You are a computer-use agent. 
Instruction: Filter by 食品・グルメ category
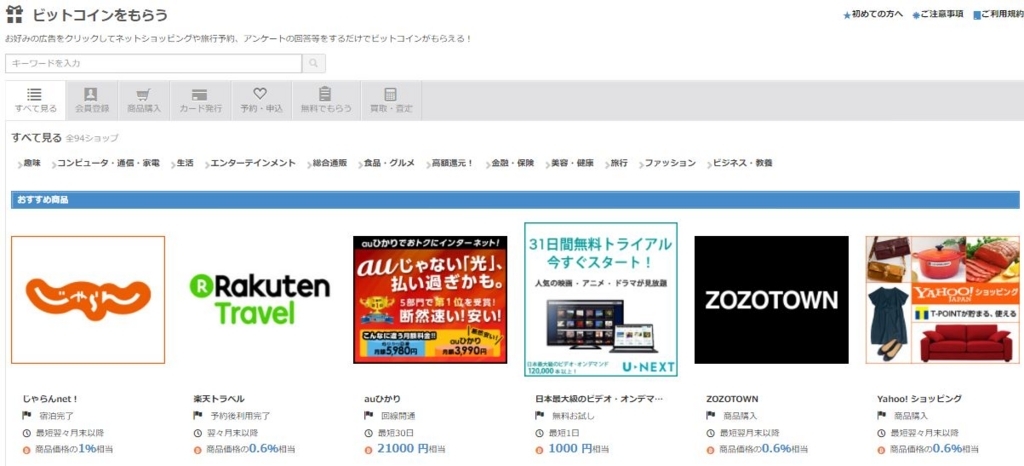[x=389, y=163]
